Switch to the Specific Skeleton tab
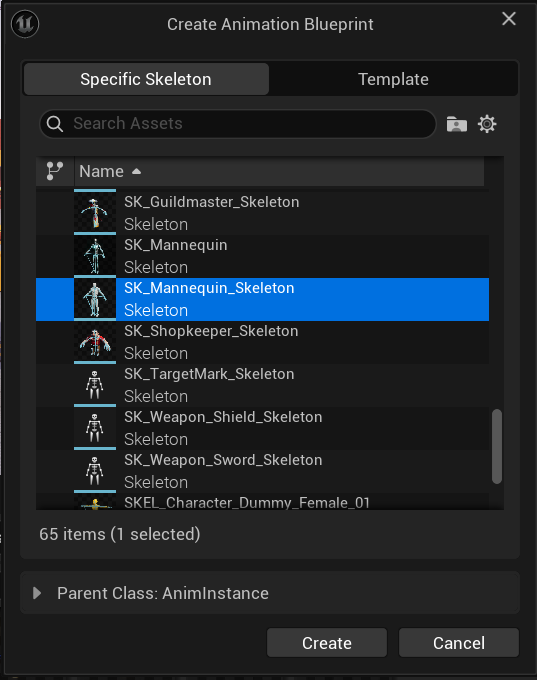 (146, 79)
